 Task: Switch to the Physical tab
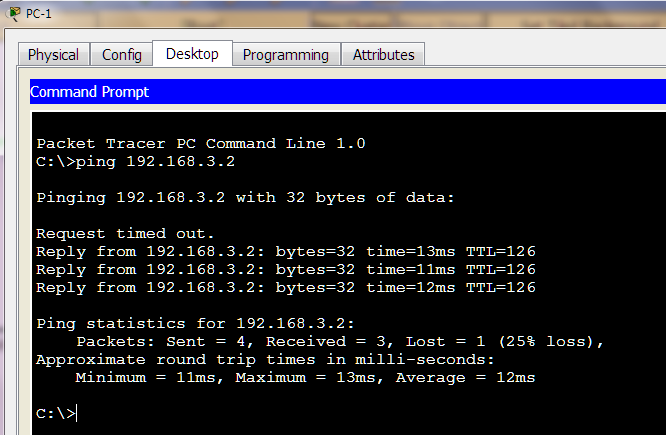pos(54,54)
